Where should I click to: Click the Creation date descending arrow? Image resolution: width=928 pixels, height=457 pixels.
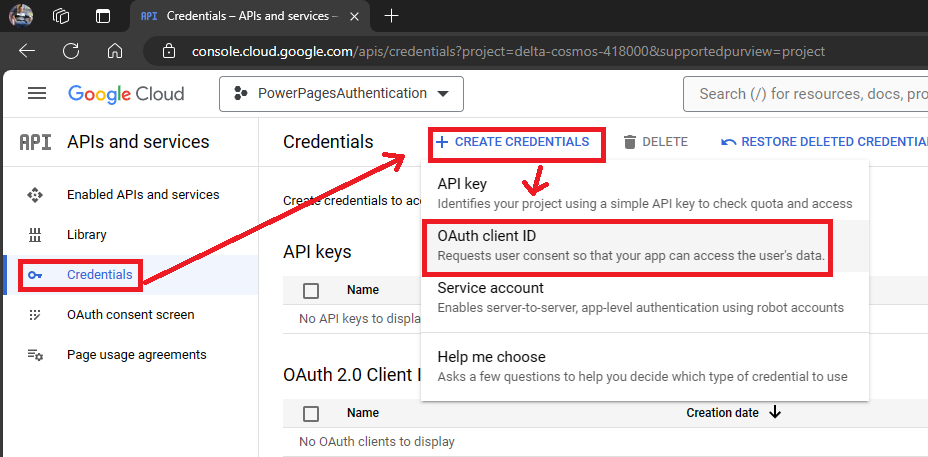pos(775,413)
